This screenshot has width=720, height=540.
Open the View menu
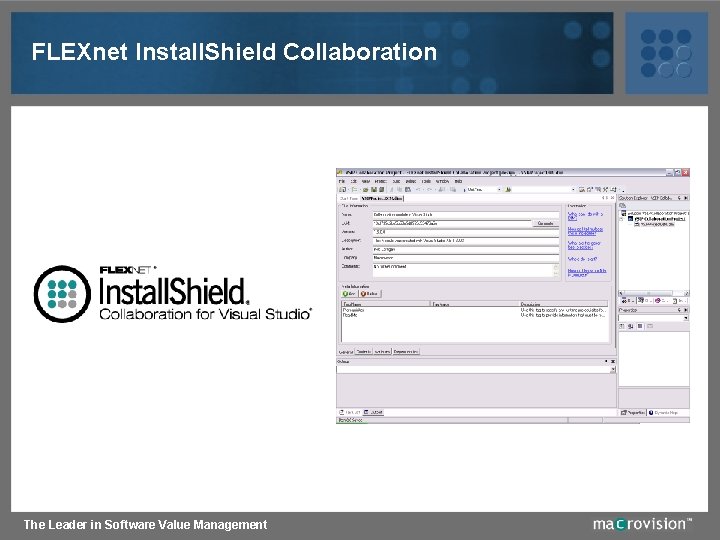(x=366, y=181)
